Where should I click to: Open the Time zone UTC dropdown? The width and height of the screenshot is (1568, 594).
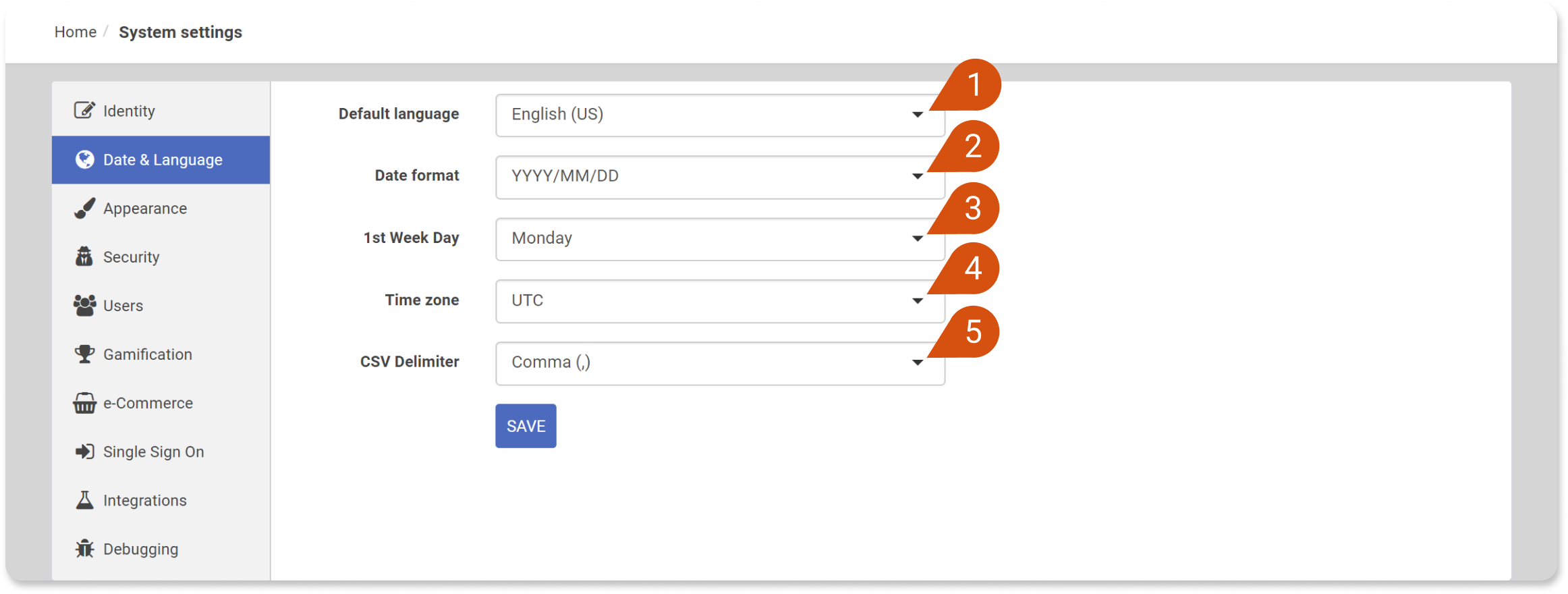coord(720,301)
